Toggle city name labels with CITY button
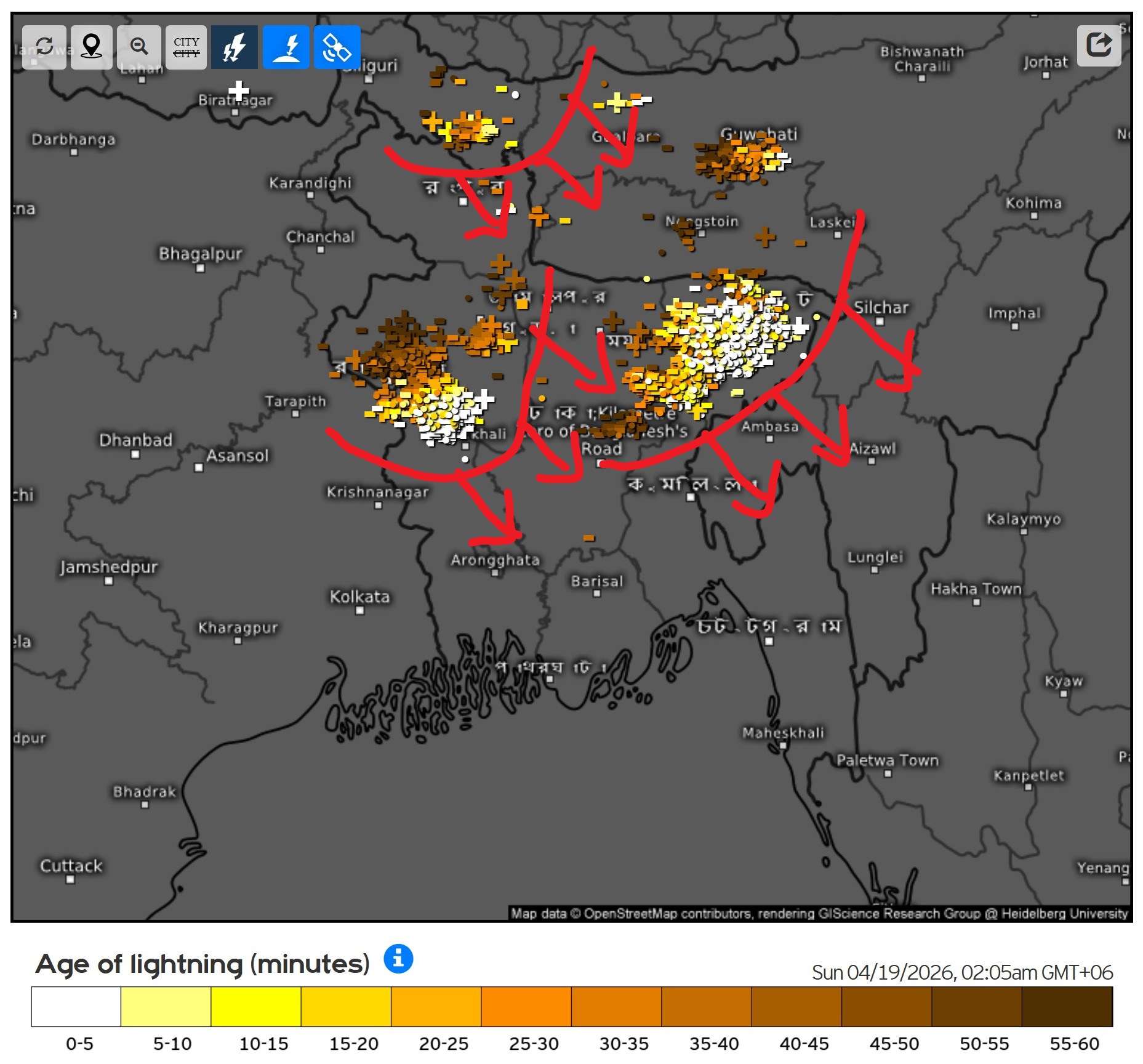 coord(186,47)
